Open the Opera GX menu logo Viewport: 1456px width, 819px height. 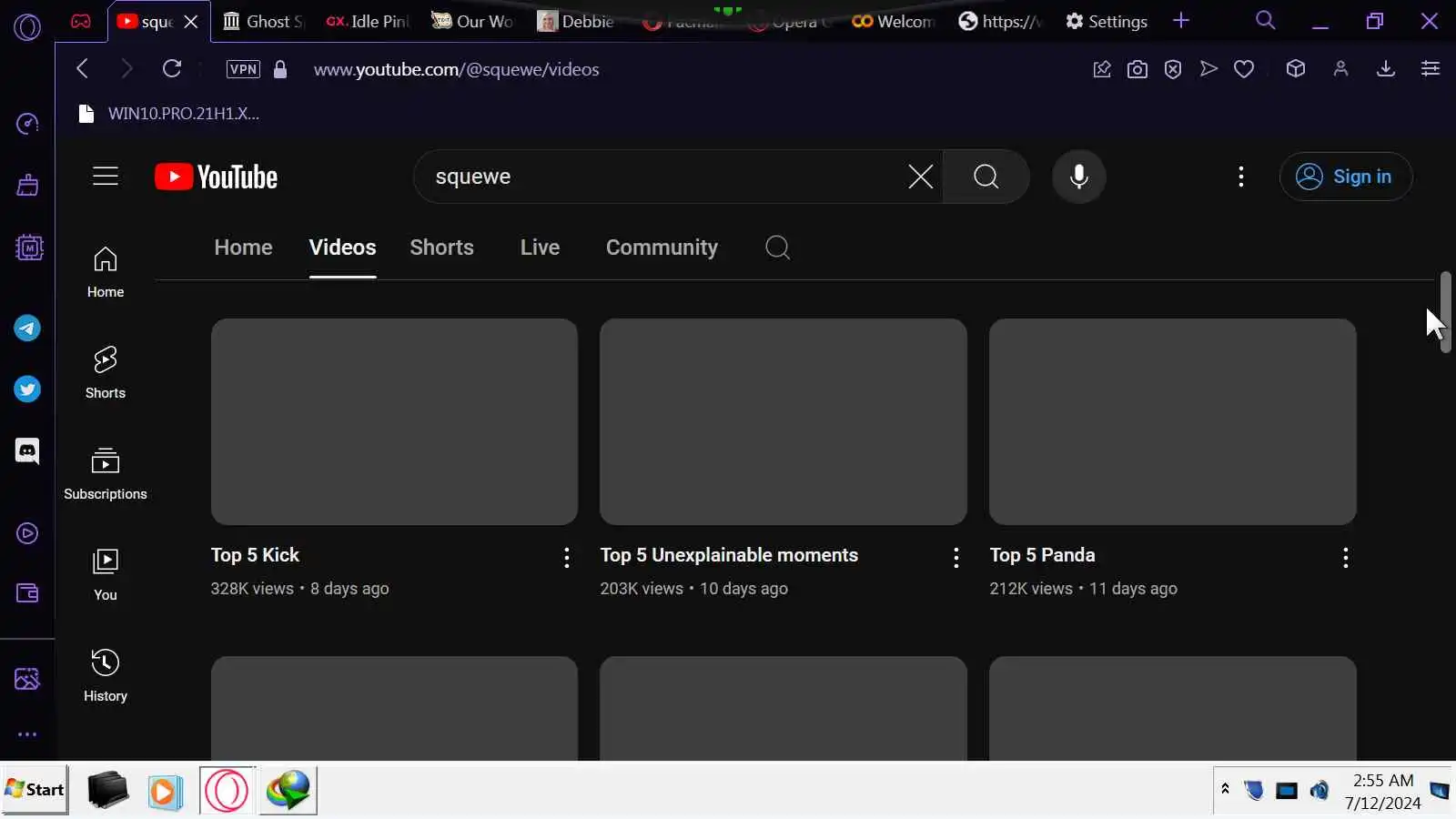point(27,27)
